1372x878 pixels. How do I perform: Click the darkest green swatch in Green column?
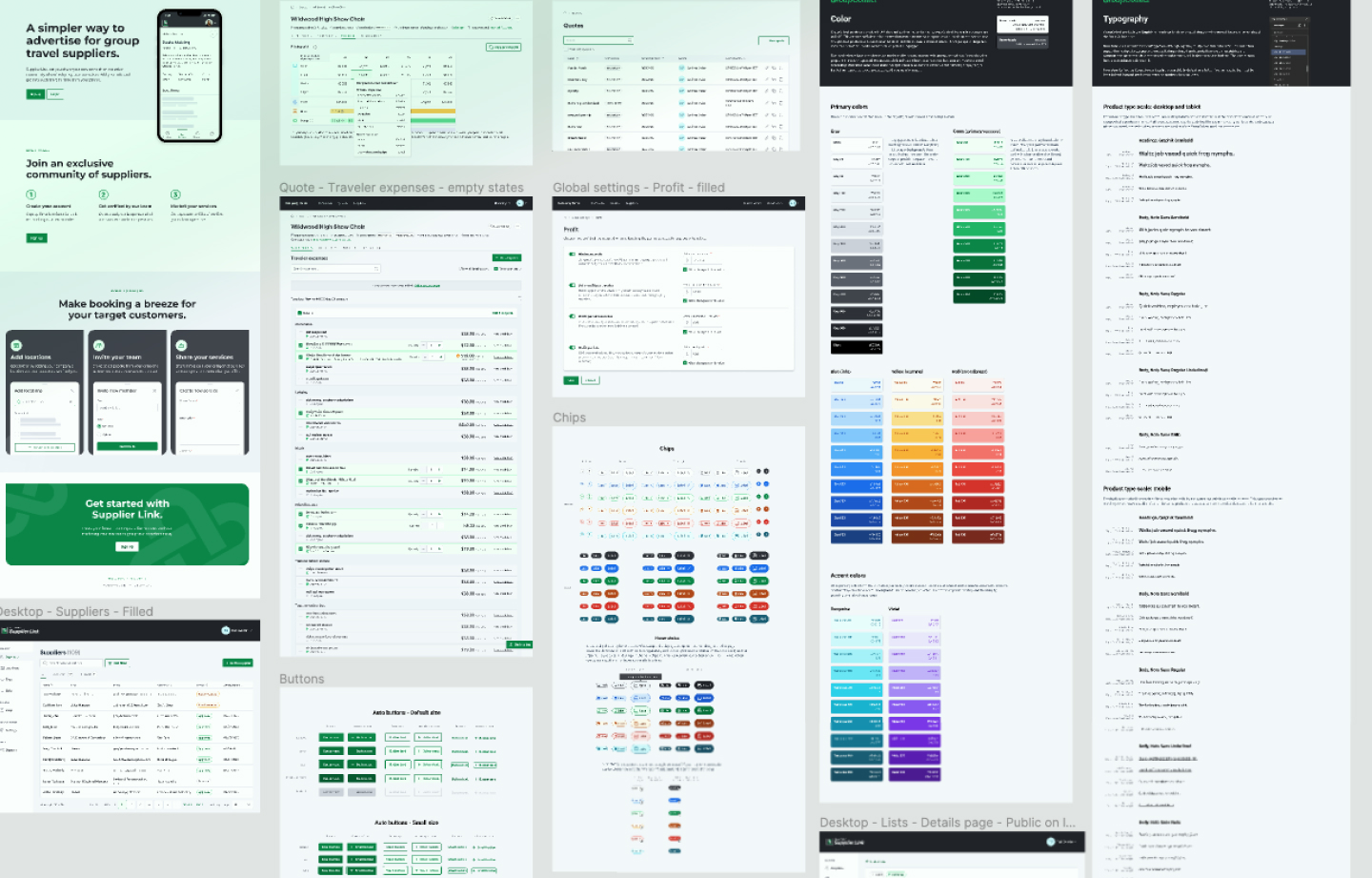click(x=979, y=296)
